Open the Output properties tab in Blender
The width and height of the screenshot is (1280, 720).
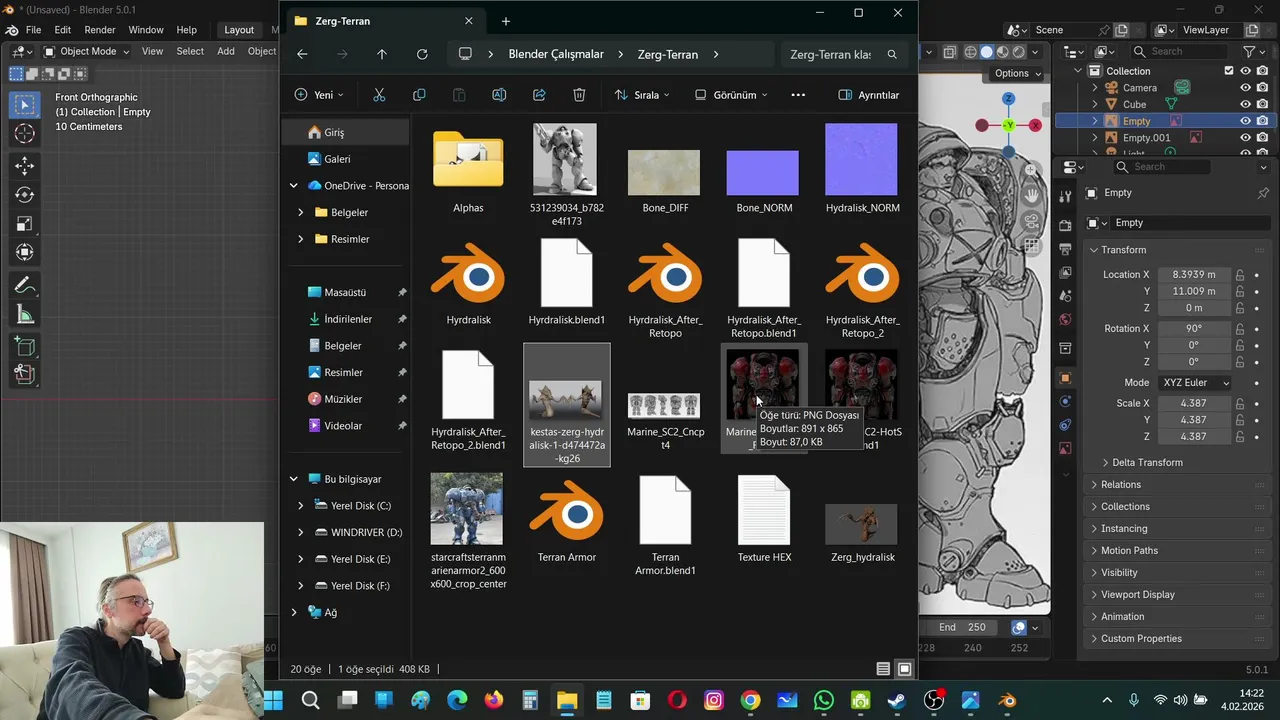pyautogui.click(x=1065, y=247)
